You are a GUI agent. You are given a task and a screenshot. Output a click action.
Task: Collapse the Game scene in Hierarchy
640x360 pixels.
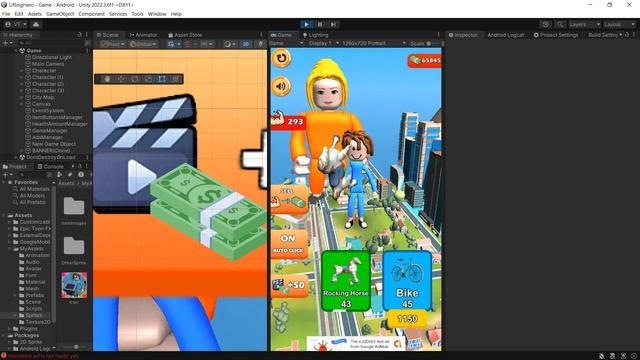click(16, 51)
